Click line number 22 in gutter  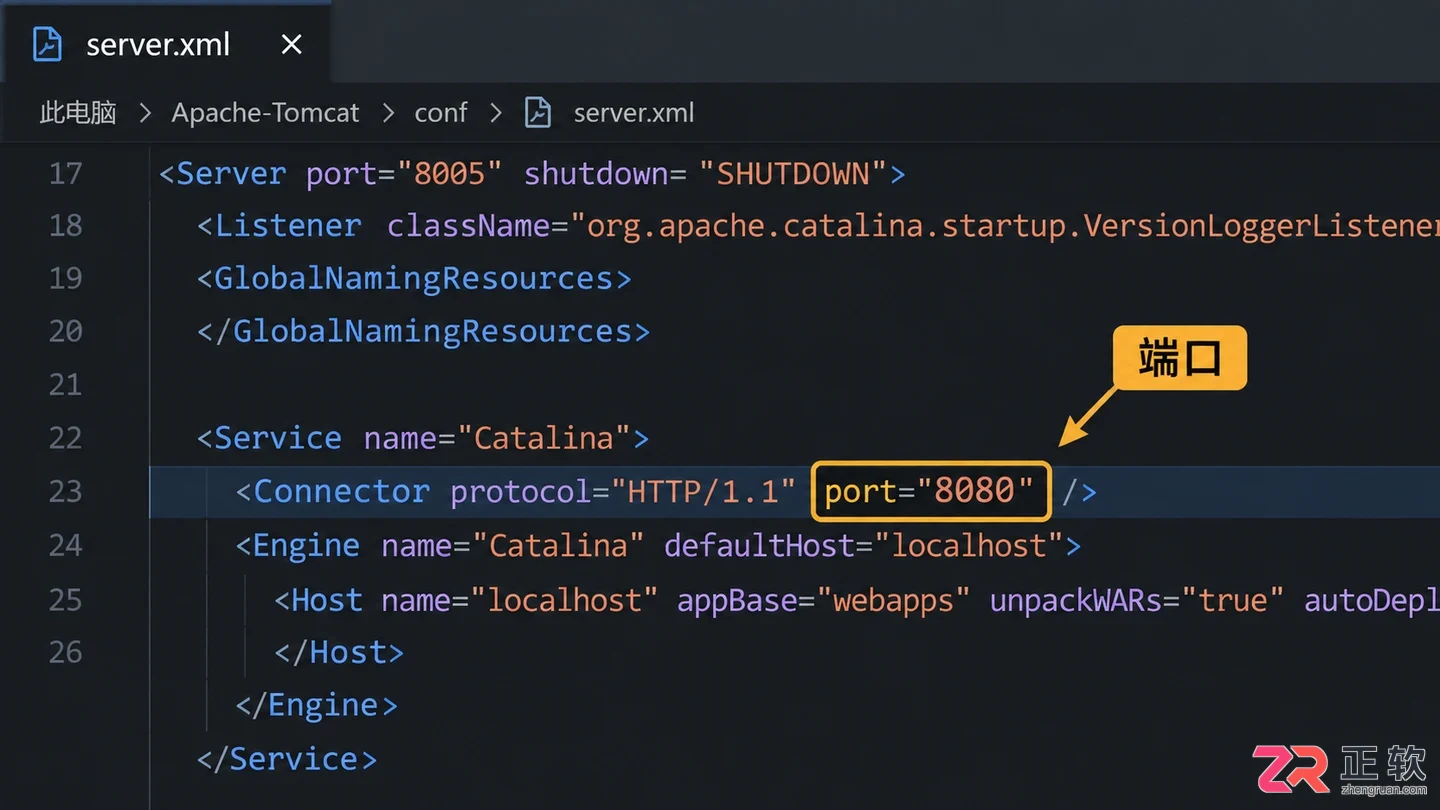[x=65, y=438]
